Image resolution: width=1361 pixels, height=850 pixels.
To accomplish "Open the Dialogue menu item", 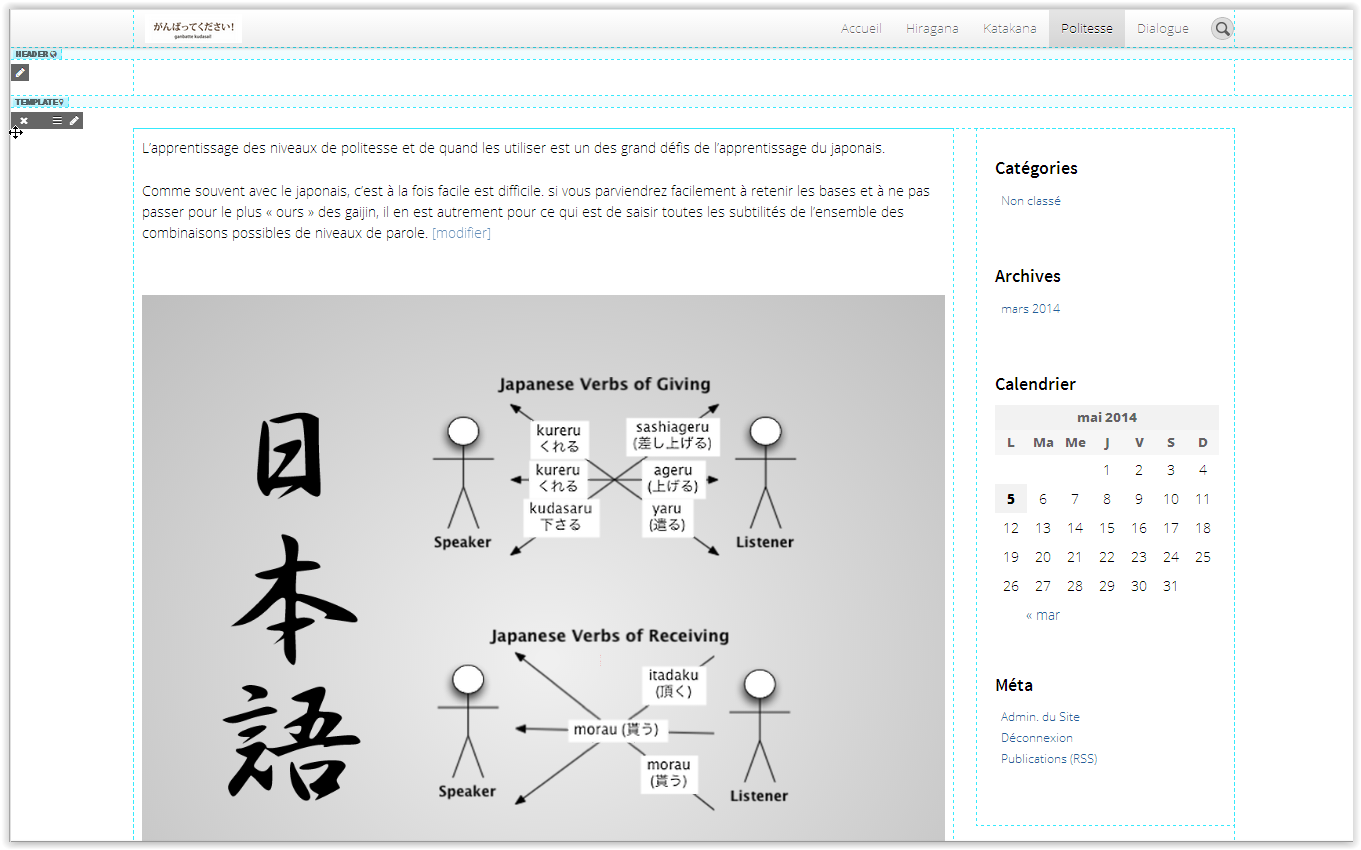I will pyautogui.click(x=1162, y=28).
